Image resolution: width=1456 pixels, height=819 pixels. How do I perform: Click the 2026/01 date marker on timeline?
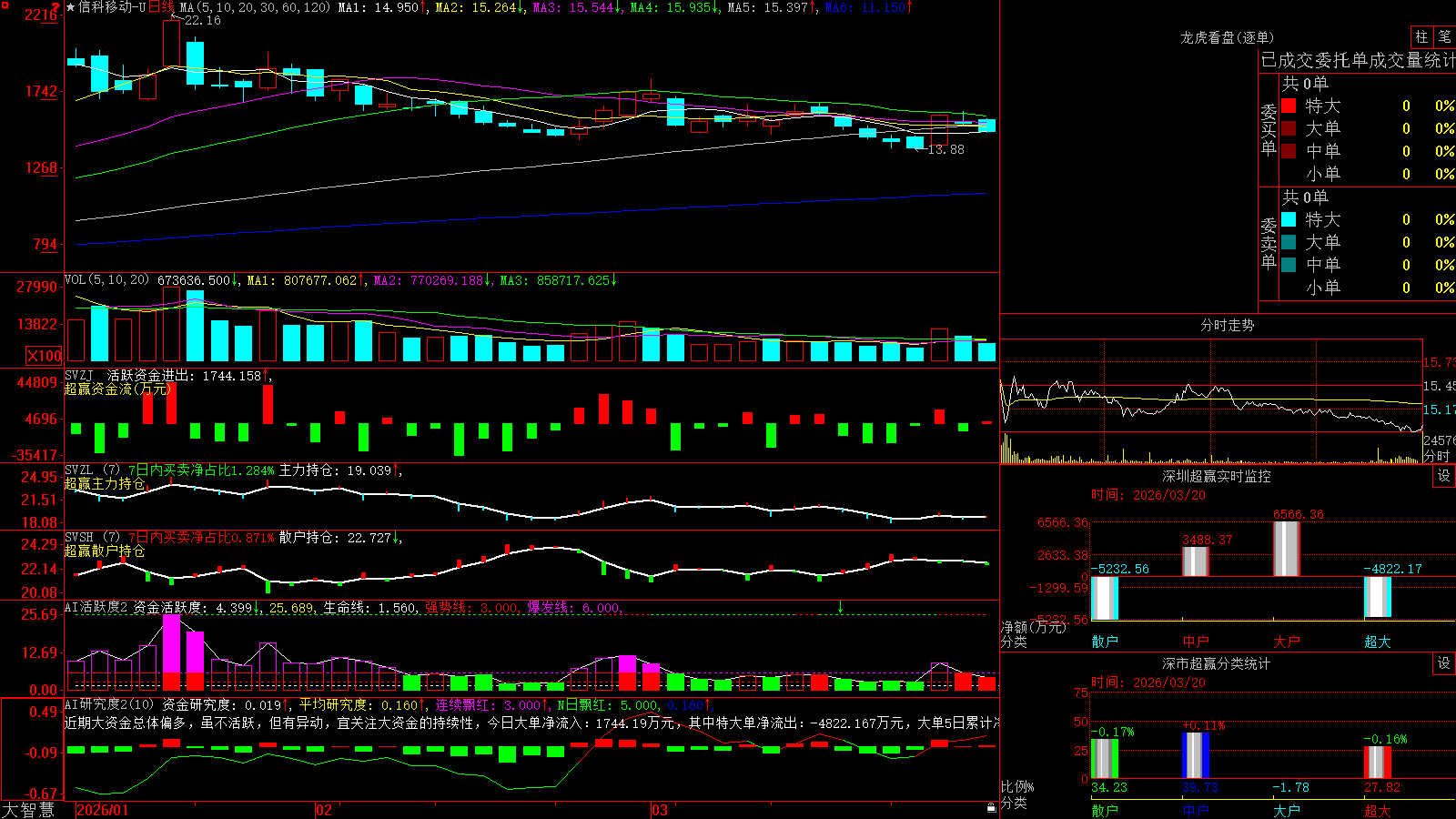click(x=102, y=810)
